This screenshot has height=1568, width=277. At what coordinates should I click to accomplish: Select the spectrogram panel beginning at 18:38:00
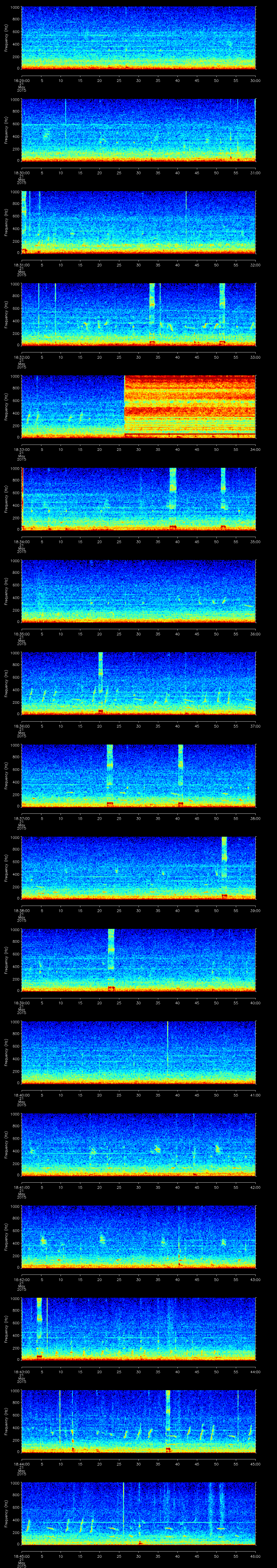point(139,868)
